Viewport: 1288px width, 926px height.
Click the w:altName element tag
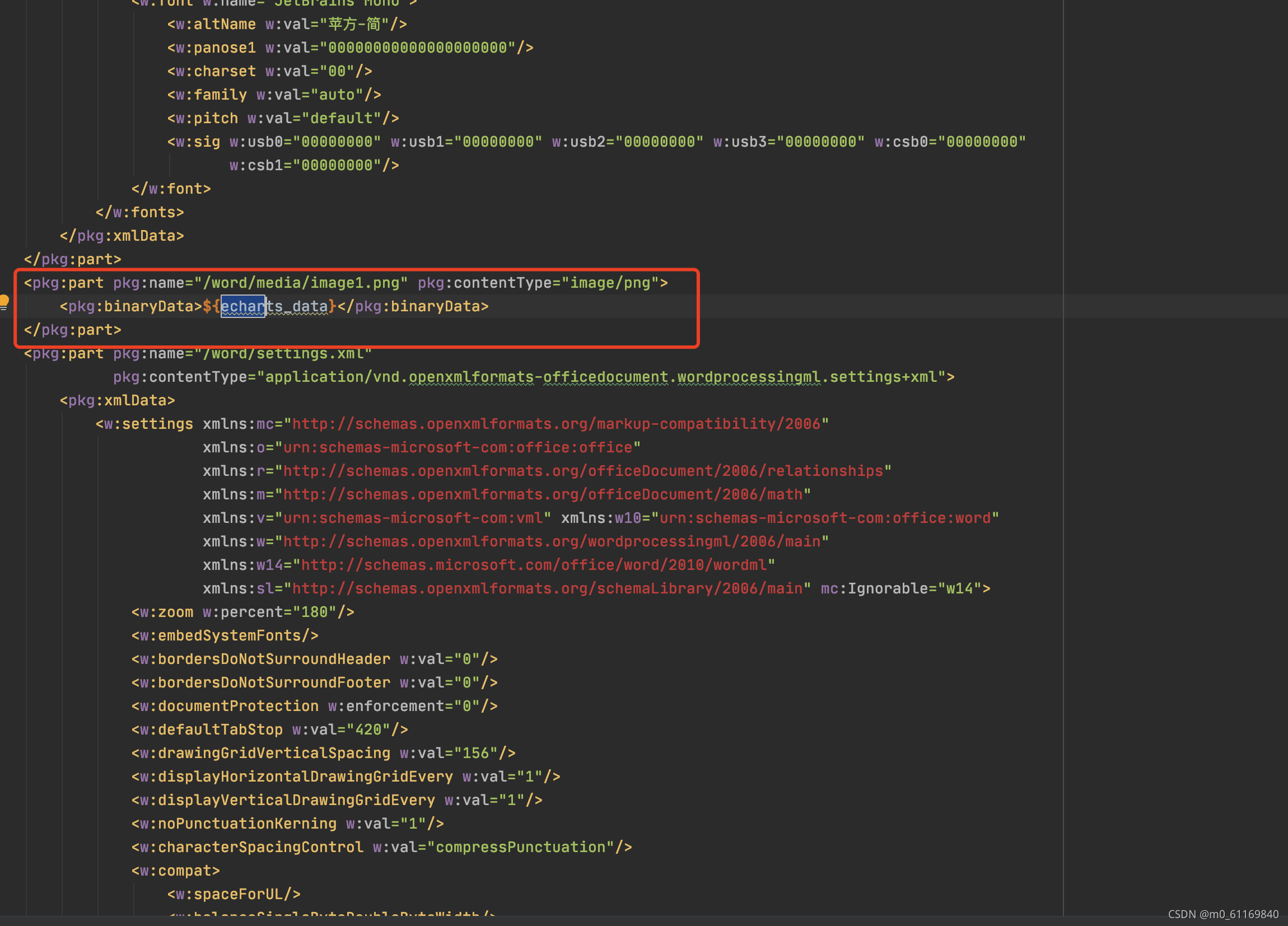click(216, 25)
